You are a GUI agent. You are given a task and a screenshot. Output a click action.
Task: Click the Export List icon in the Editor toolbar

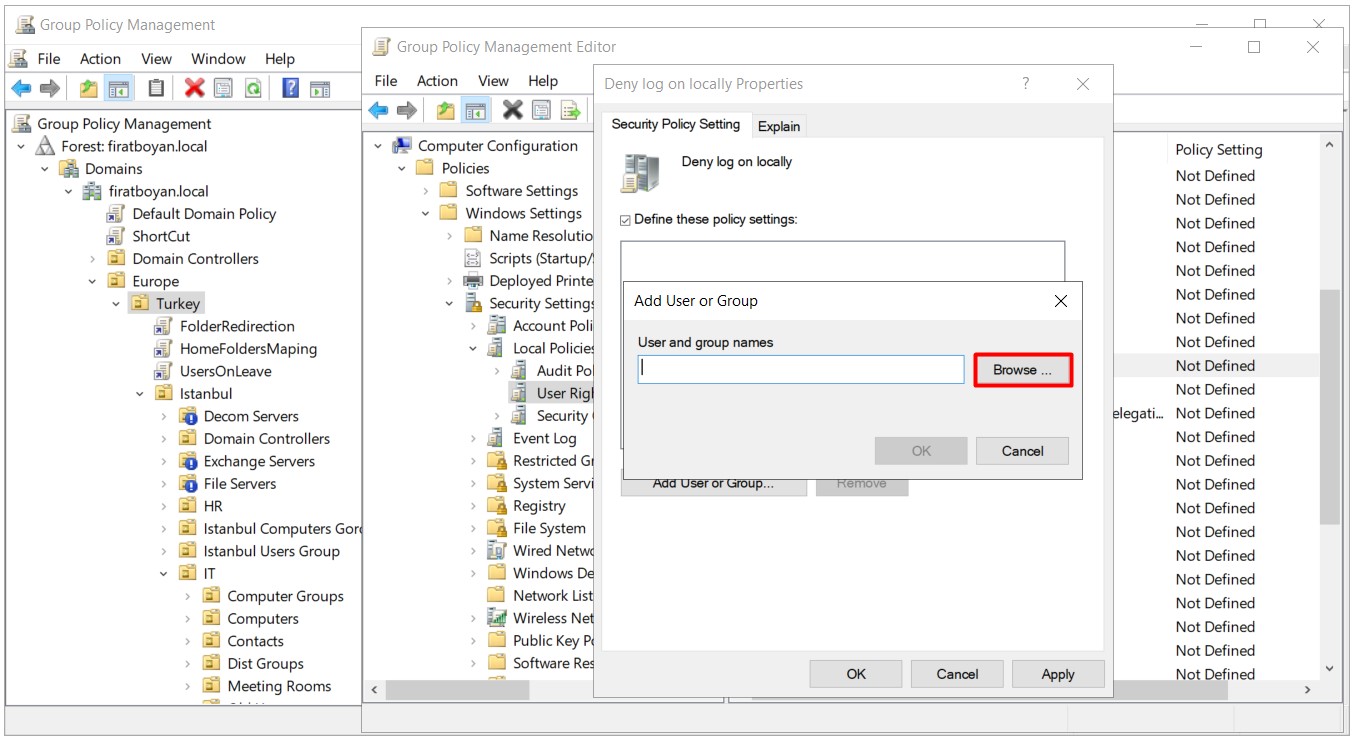pyautogui.click(x=571, y=110)
